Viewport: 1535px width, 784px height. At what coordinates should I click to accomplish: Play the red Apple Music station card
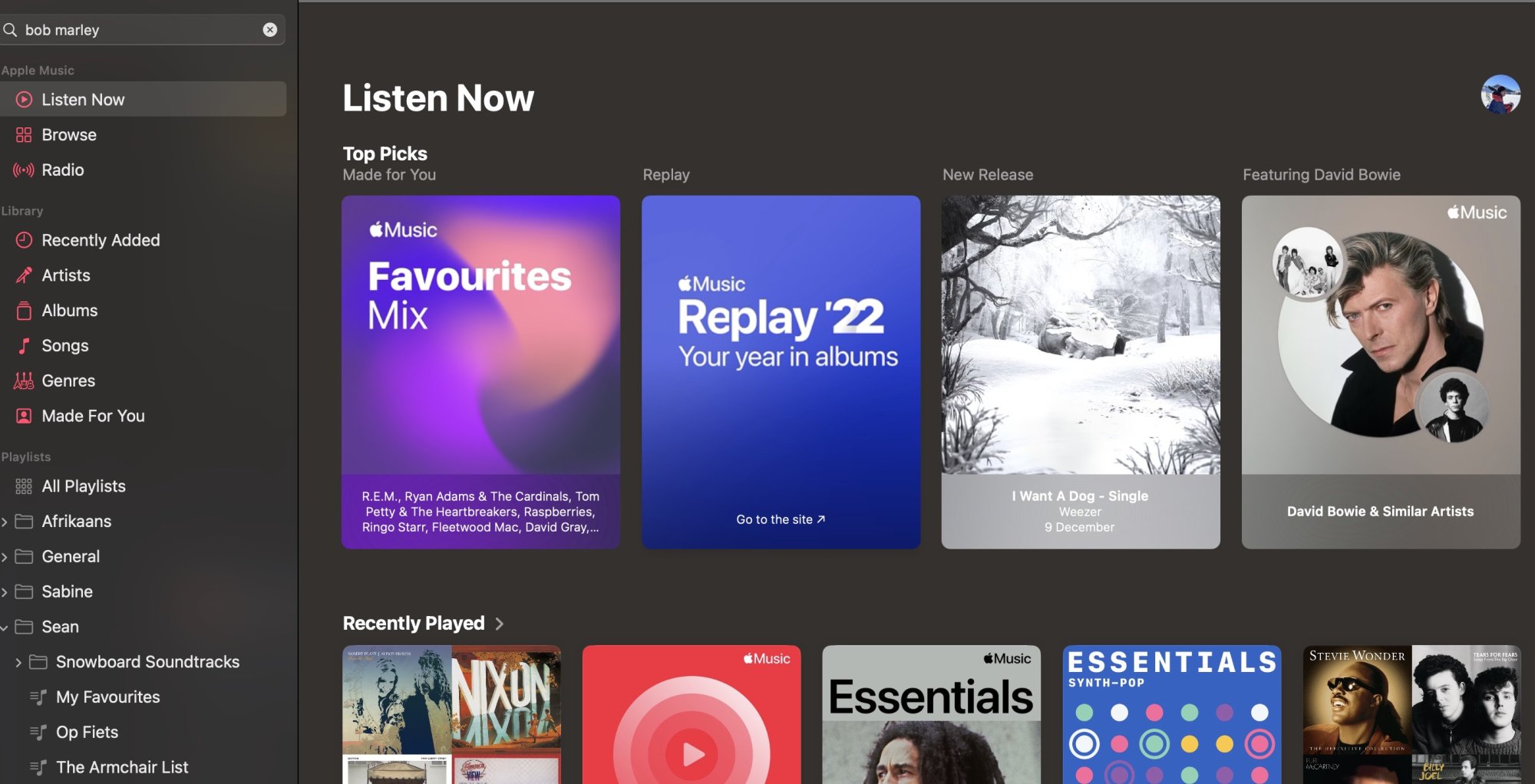(692, 714)
